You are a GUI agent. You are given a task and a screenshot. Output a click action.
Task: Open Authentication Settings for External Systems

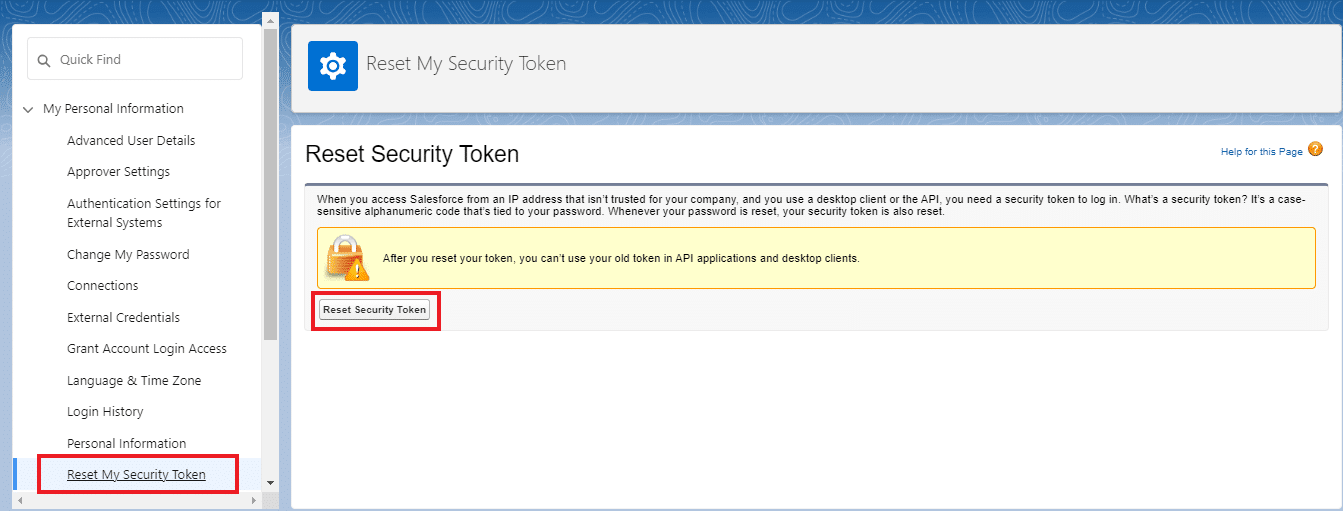[144, 213]
